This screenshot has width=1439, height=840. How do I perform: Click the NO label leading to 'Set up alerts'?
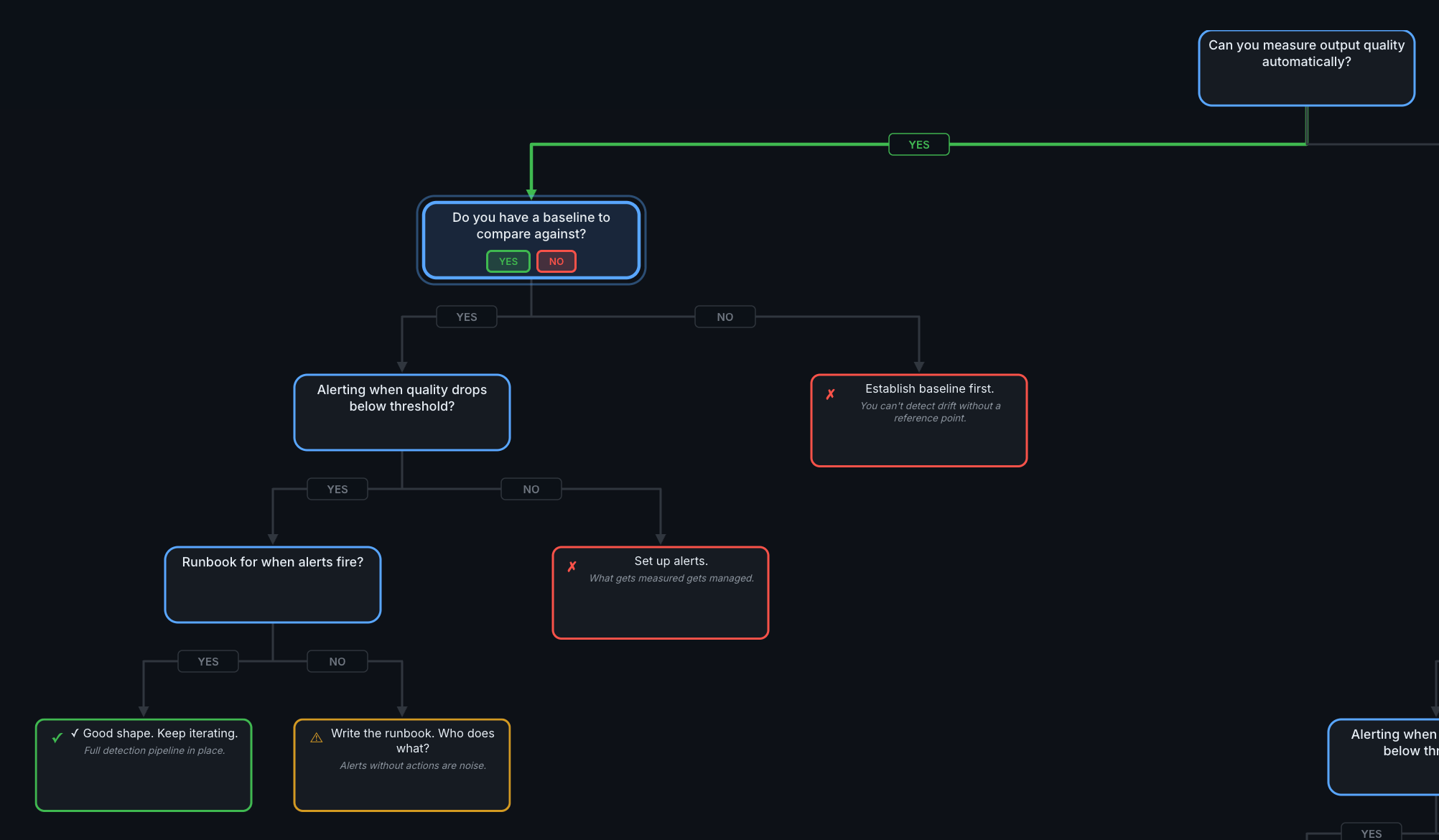click(x=531, y=489)
